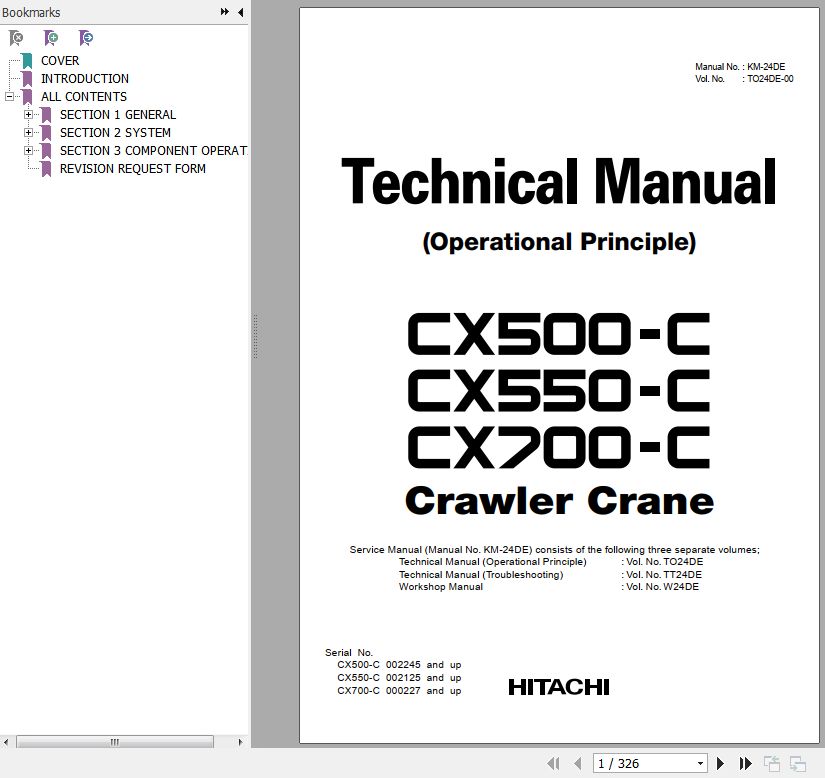The image size is (825, 778).
Task: Expand the SECTION 2 SYSTEM bookmark
Action: (x=29, y=133)
